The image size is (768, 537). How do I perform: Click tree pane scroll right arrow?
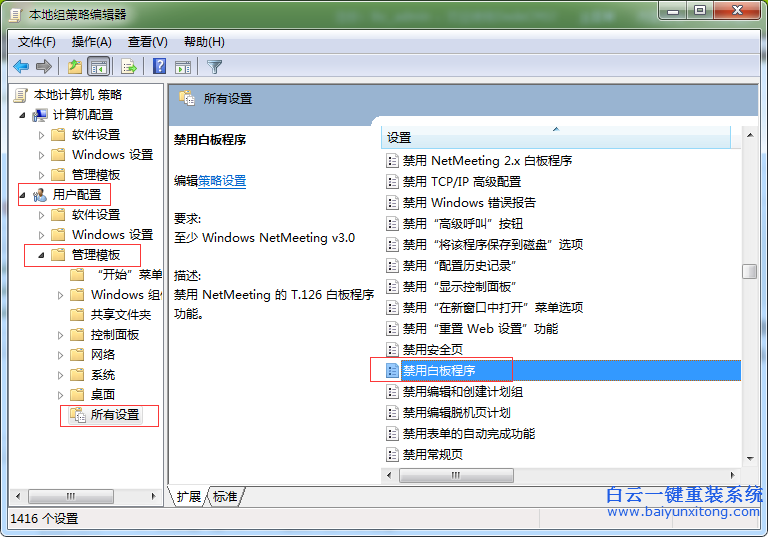[154, 496]
